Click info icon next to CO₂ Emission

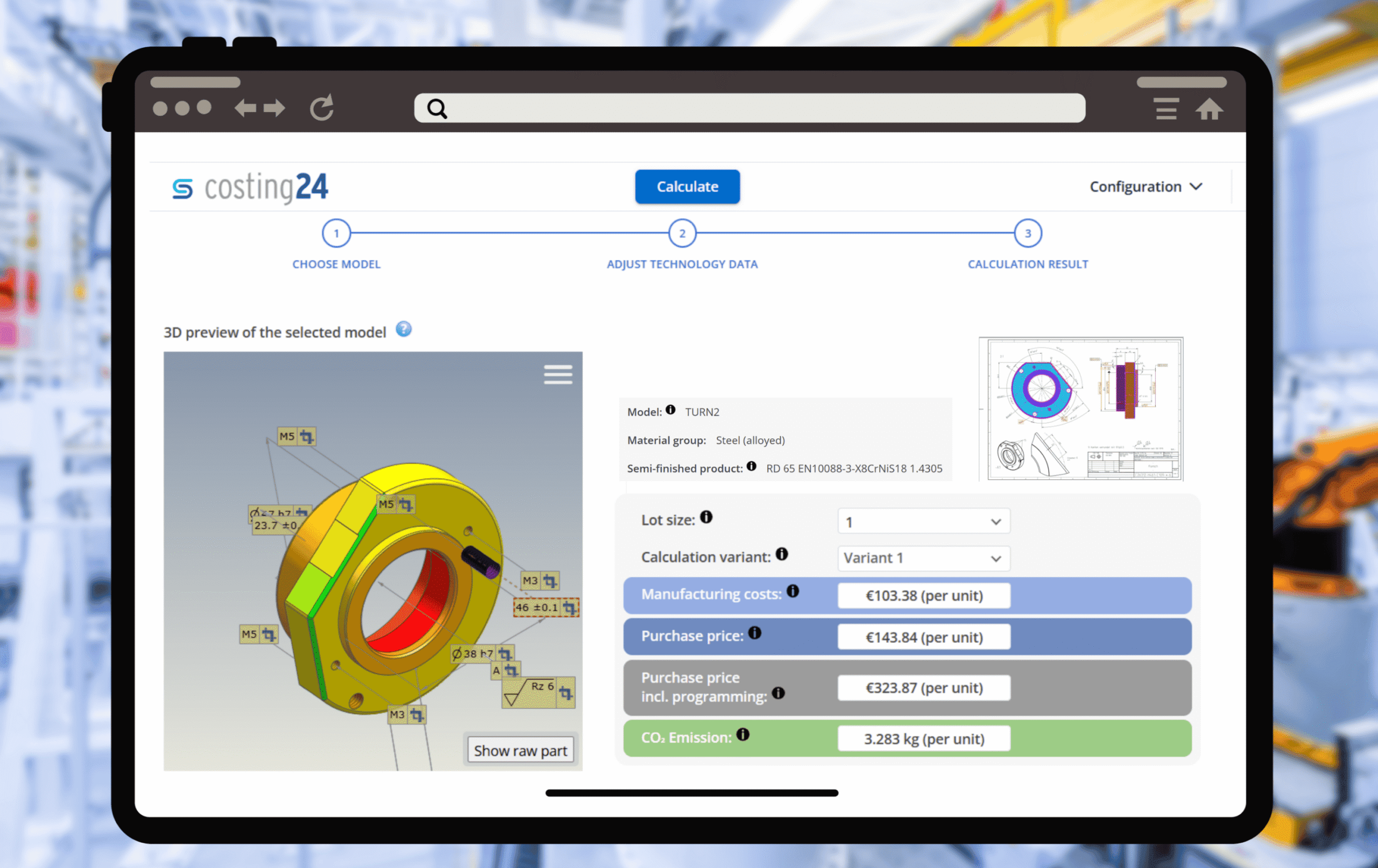click(x=743, y=734)
